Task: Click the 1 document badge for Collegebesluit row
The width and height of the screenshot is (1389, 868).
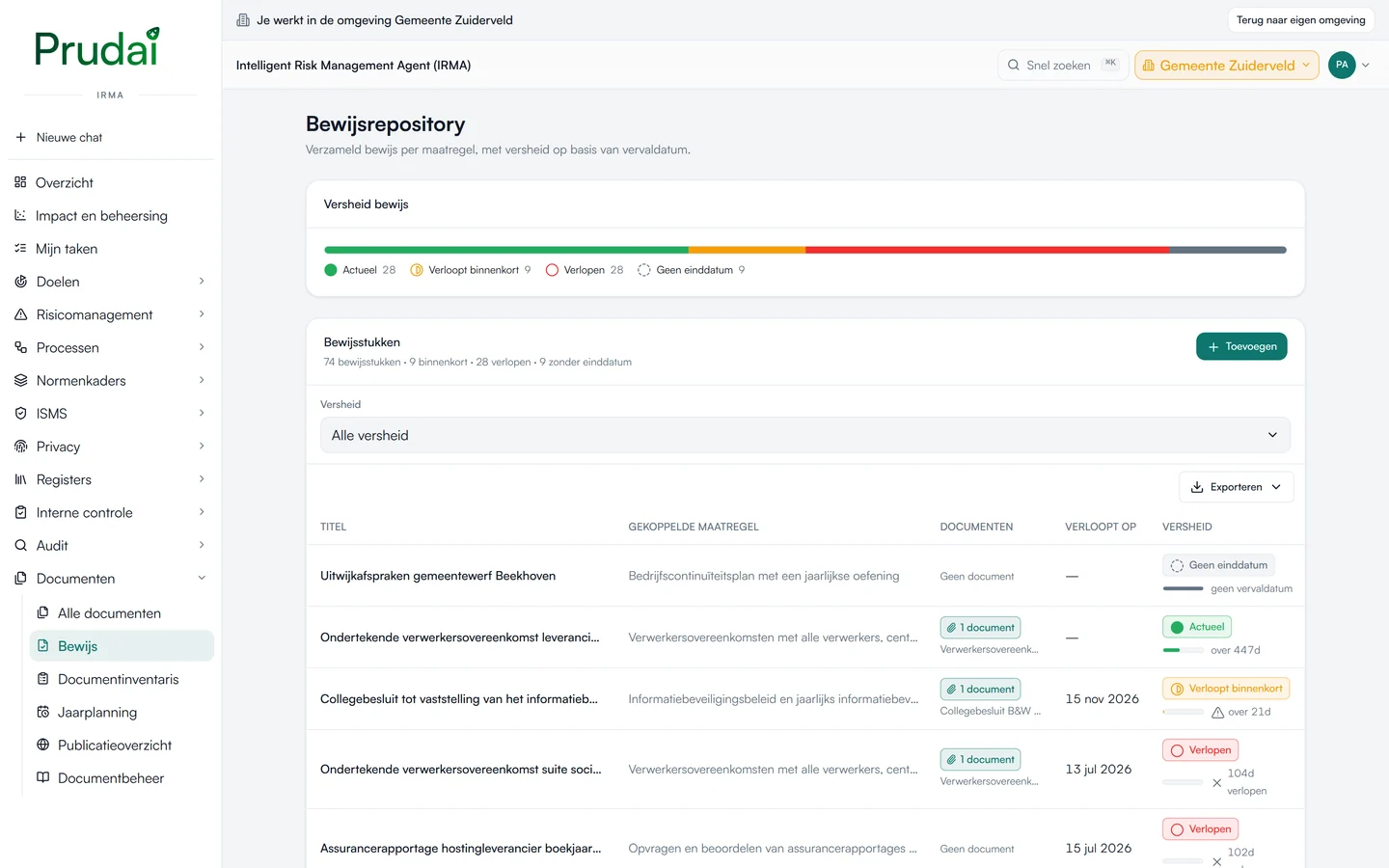Action: (980, 690)
